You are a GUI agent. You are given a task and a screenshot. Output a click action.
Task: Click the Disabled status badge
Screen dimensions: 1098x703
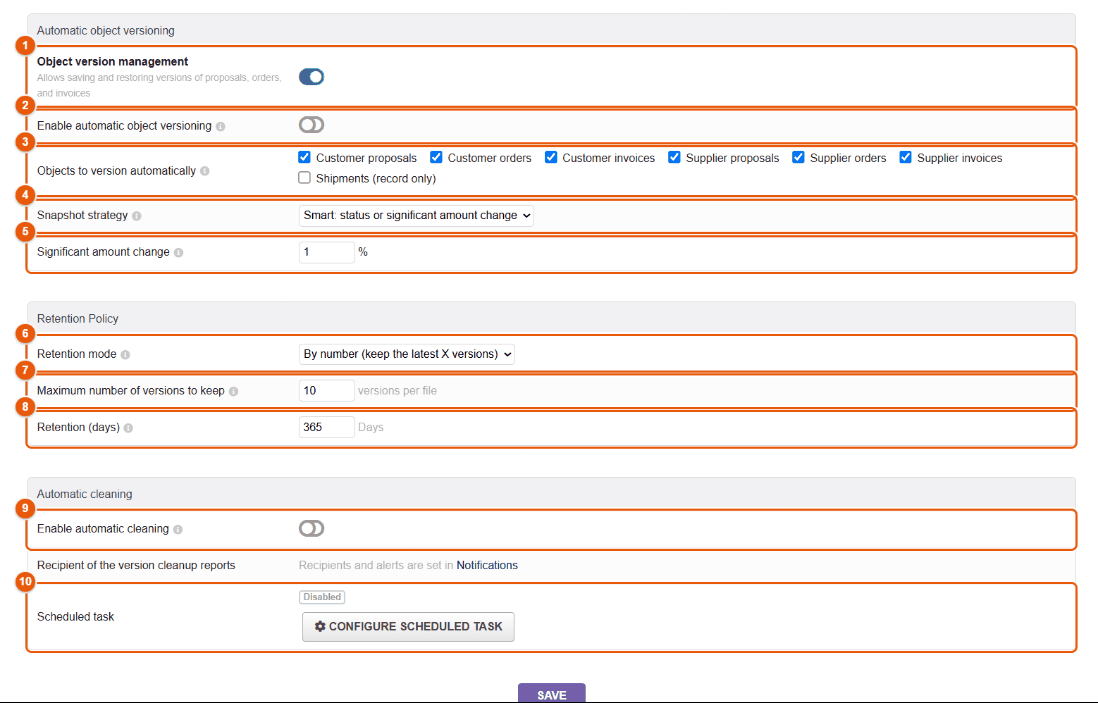click(322, 597)
